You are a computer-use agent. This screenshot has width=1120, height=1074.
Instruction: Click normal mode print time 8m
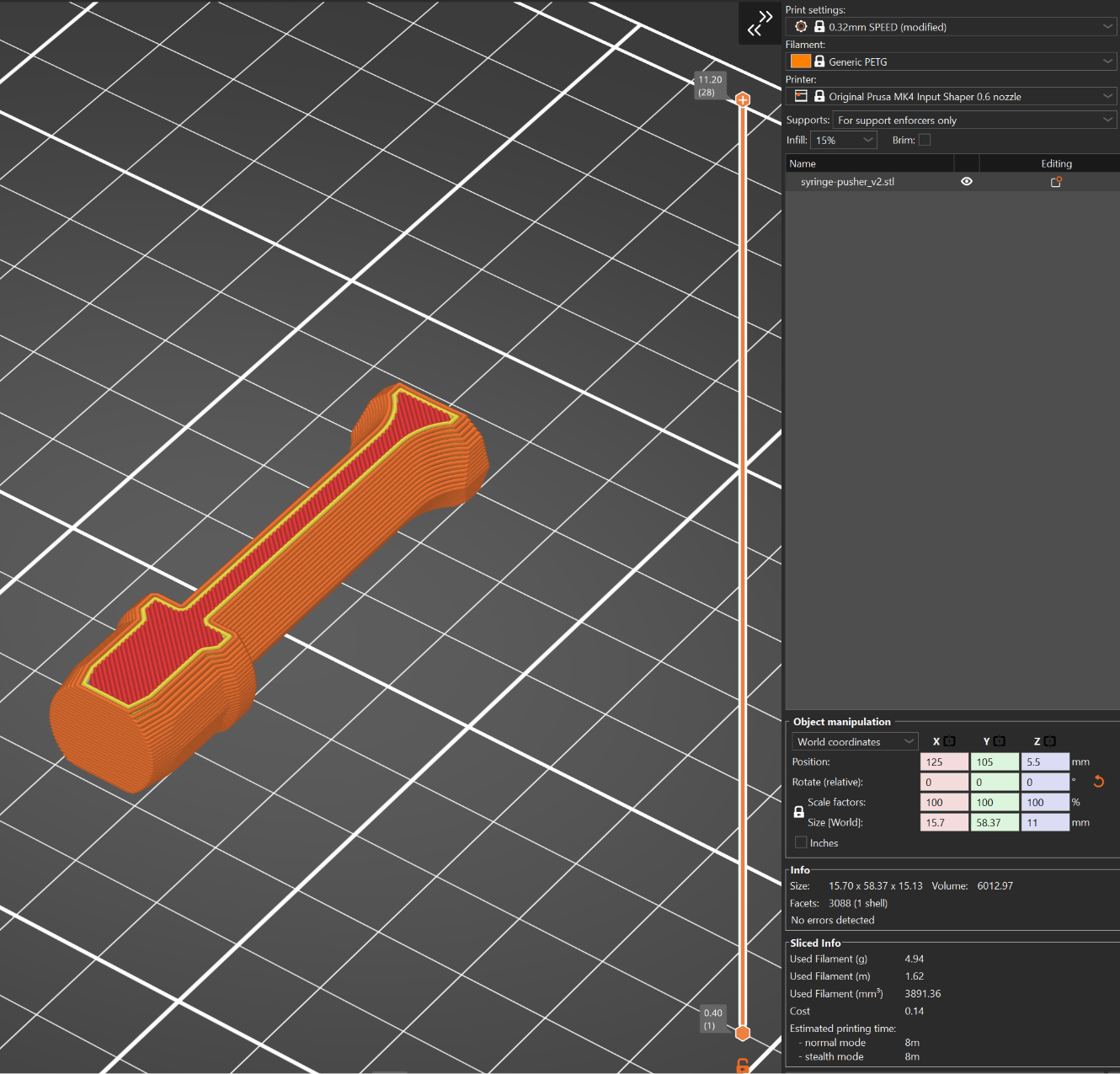click(912, 1043)
